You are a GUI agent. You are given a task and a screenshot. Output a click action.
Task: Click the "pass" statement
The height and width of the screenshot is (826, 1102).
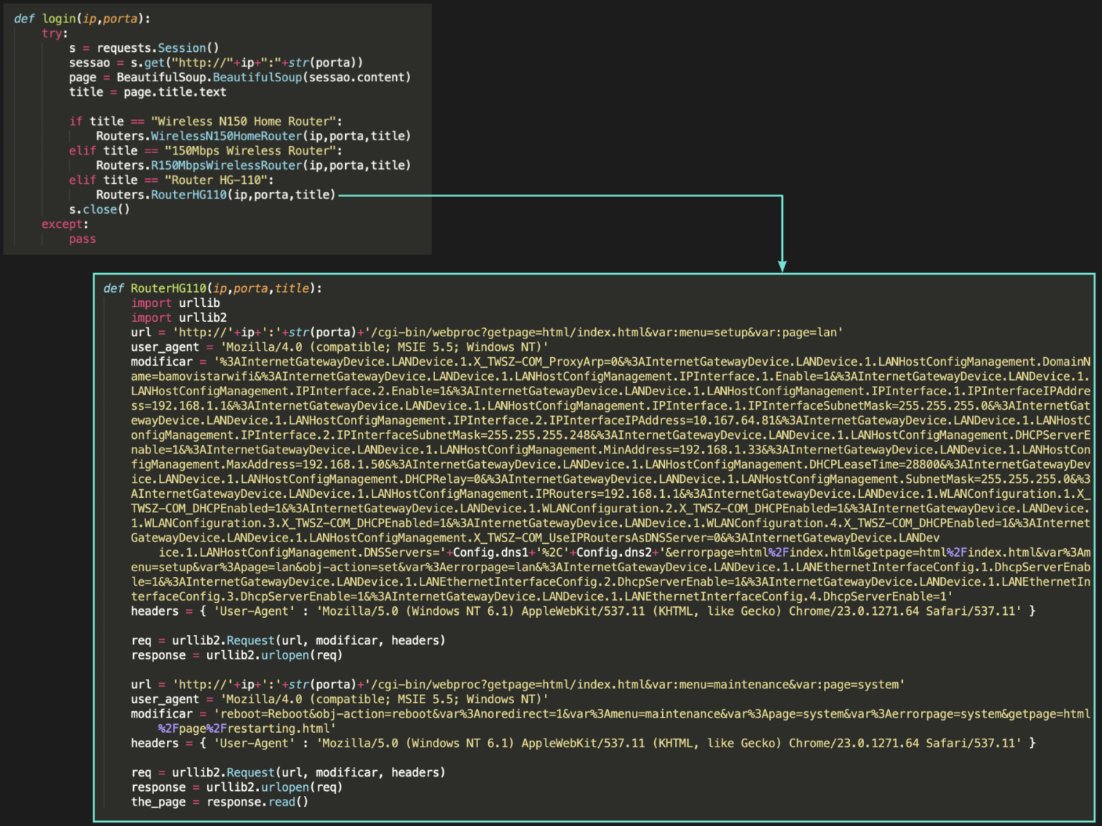pyautogui.click(x=82, y=239)
